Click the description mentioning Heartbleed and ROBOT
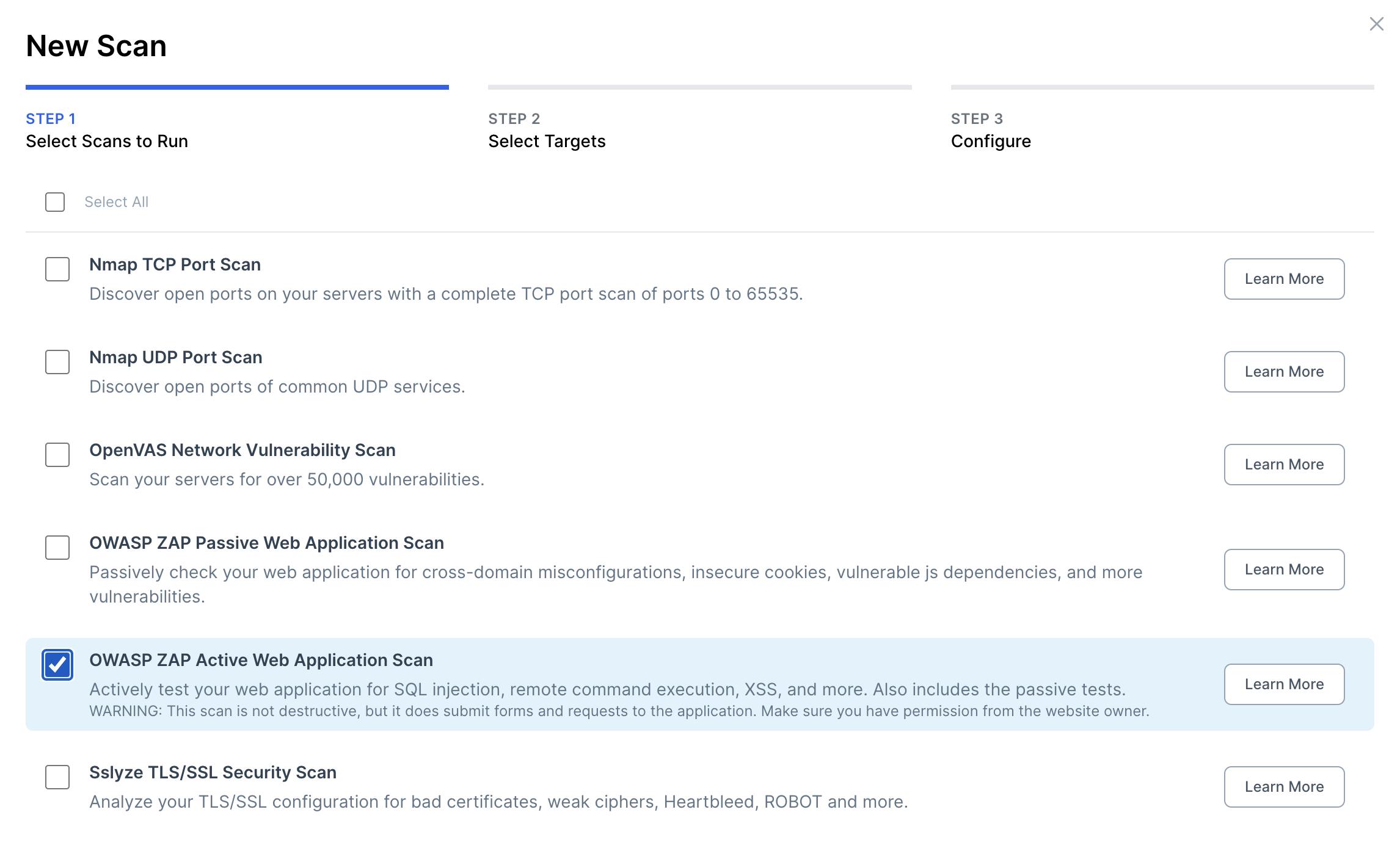The height and width of the screenshot is (851, 1400). point(498,802)
